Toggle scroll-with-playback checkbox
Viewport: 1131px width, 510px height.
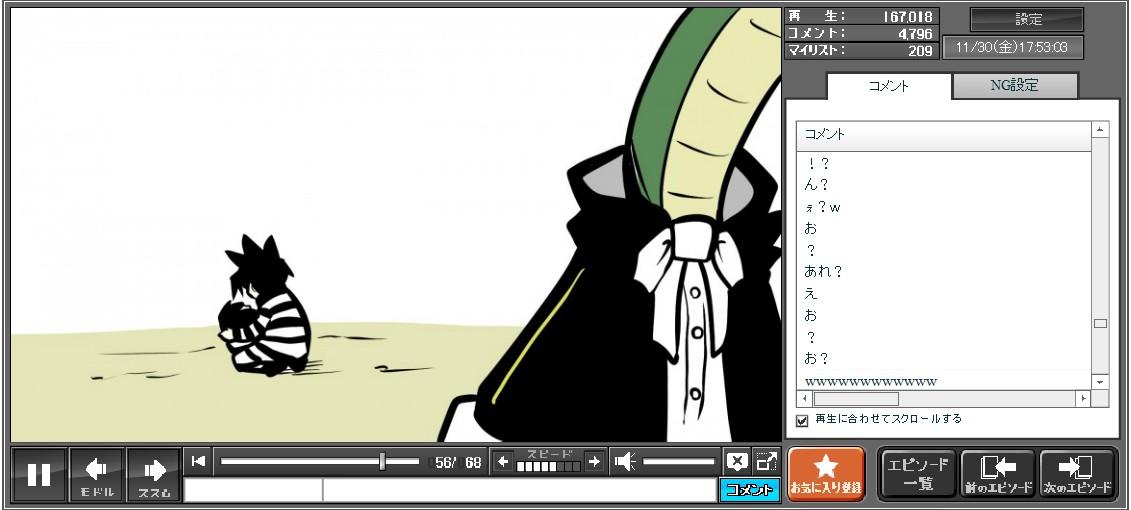[802, 421]
